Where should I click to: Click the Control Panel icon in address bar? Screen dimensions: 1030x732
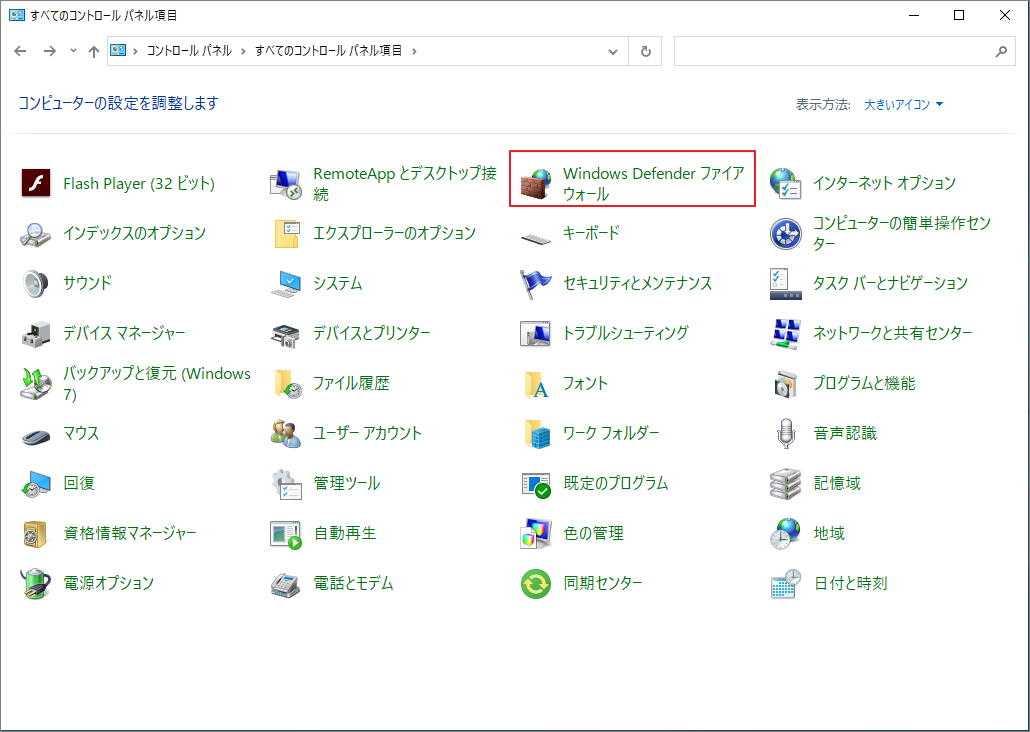[118, 51]
